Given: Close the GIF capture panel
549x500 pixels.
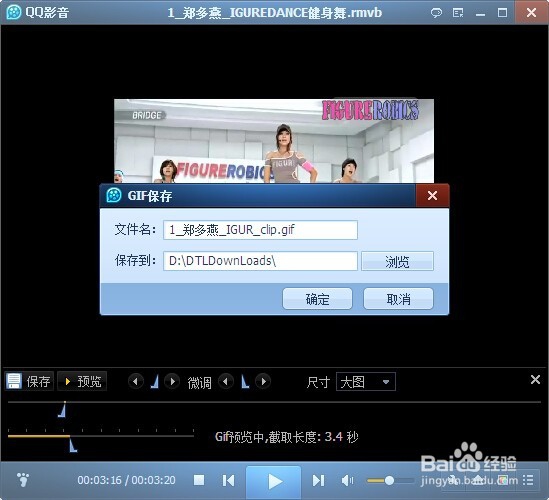Looking at the screenshot, I should [535, 379].
